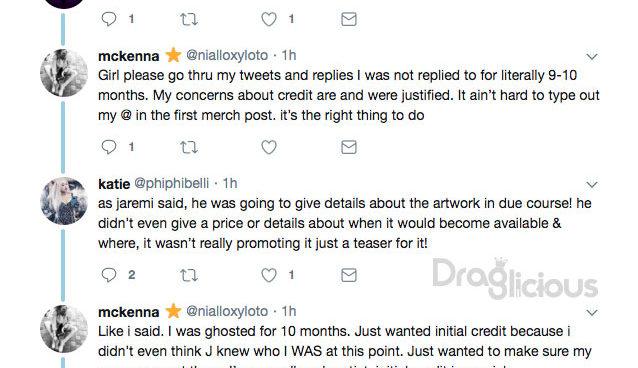This screenshot has height=368, width=638.
Task: Open options chevron on mckenna's first tweet
Action: click(x=592, y=57)
